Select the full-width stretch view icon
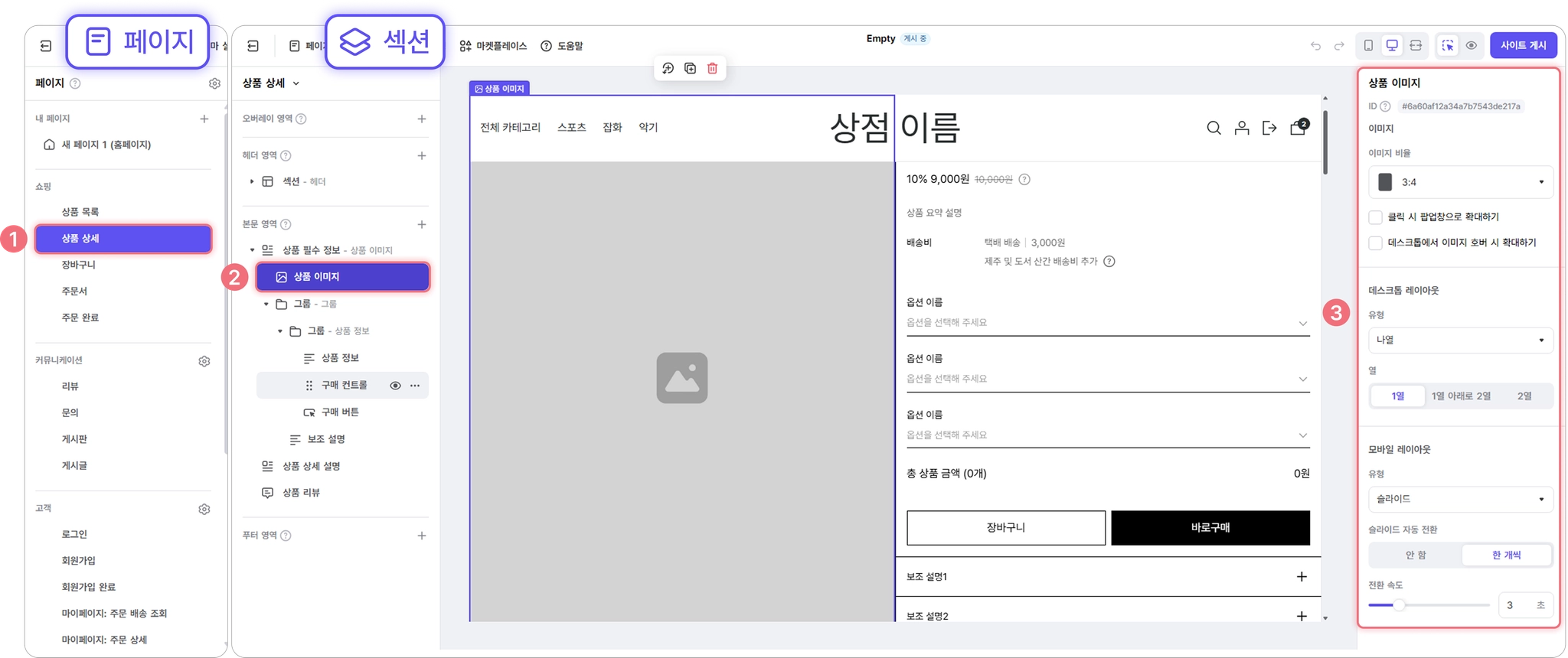The height and width of the screenshot is (658, 1568). coord(1416,46)
